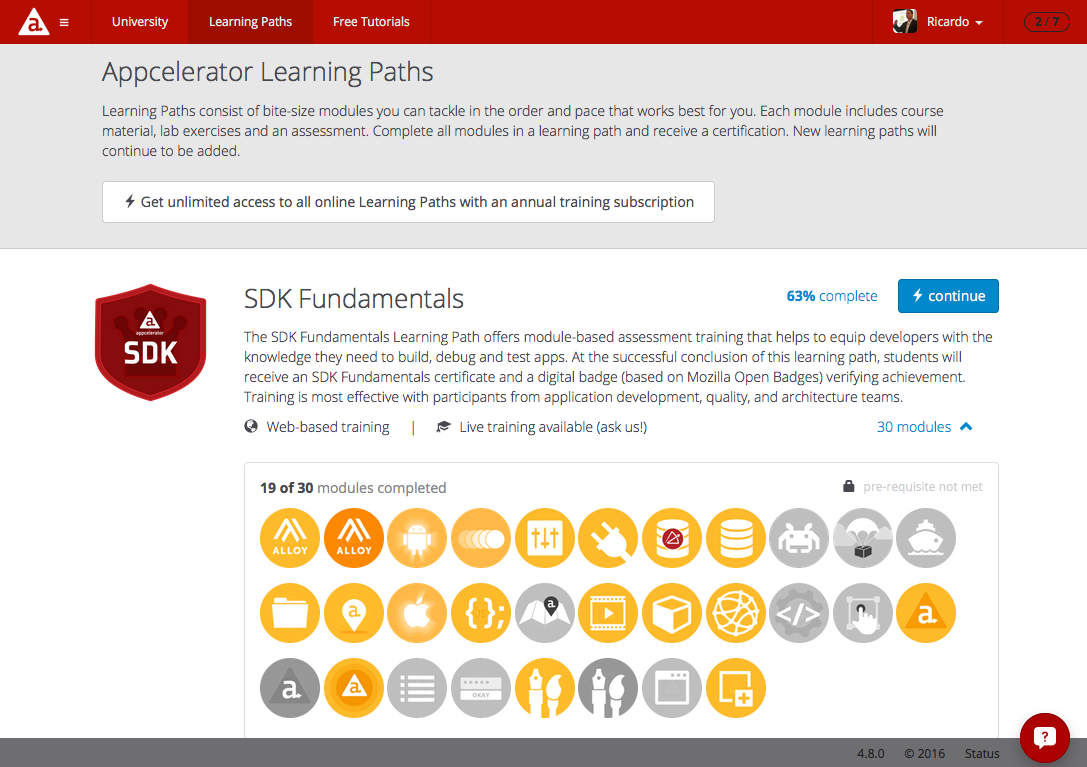Screen dimensions: 1087x767
Task: Open the power plug module icon
Action: click(609, 538)
